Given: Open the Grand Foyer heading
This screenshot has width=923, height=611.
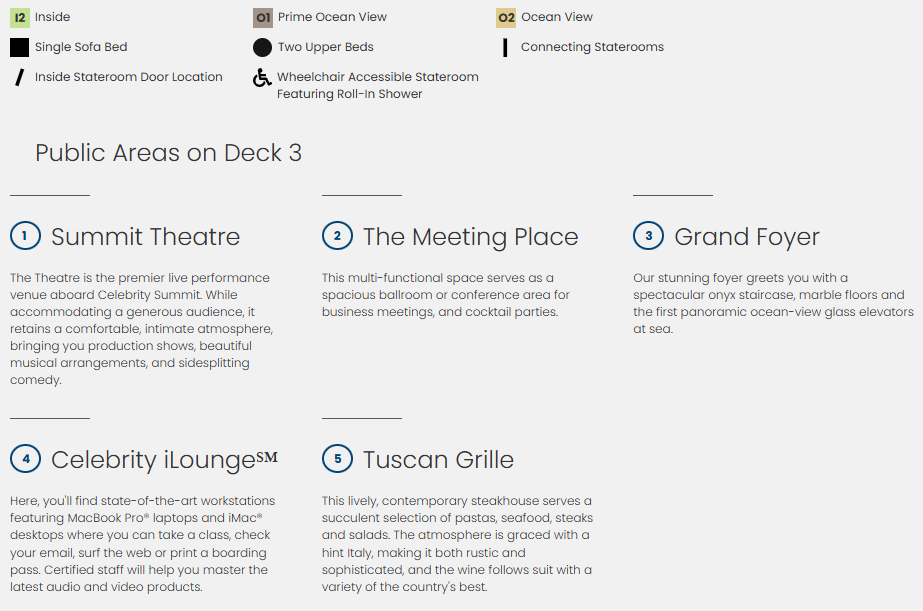Looking at the screenshot, I should point(747,237).
